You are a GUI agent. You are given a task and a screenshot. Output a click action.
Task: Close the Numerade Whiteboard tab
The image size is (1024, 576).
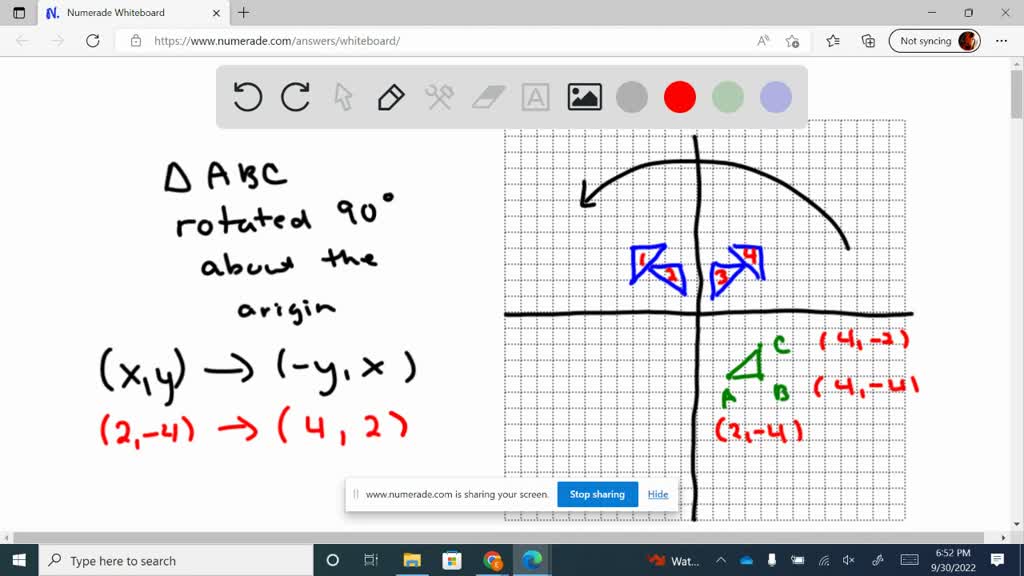click(x=216, y=12)
